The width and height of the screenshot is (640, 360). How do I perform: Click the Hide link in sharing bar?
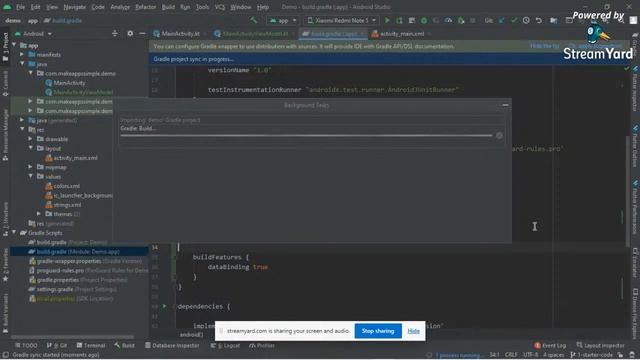pyautogui.click(x=413, y=331)
